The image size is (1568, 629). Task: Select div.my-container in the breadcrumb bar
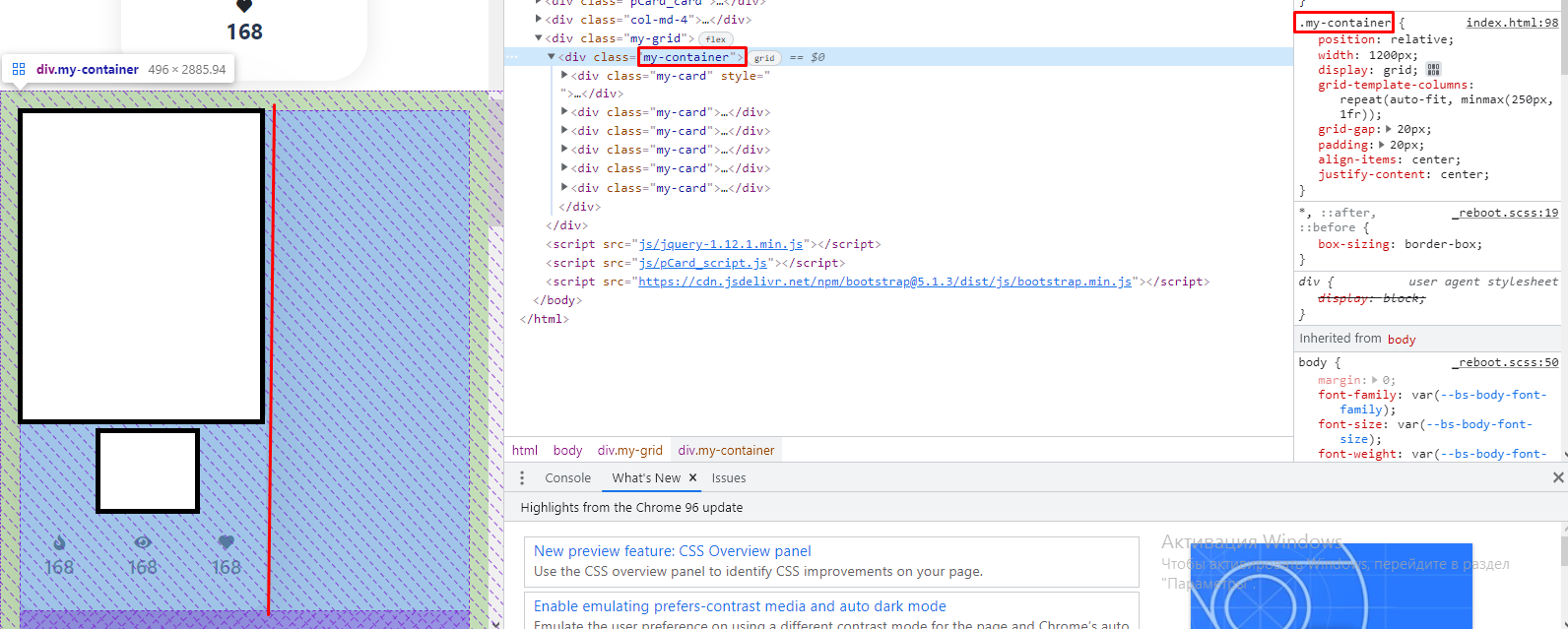coord(726,450)
